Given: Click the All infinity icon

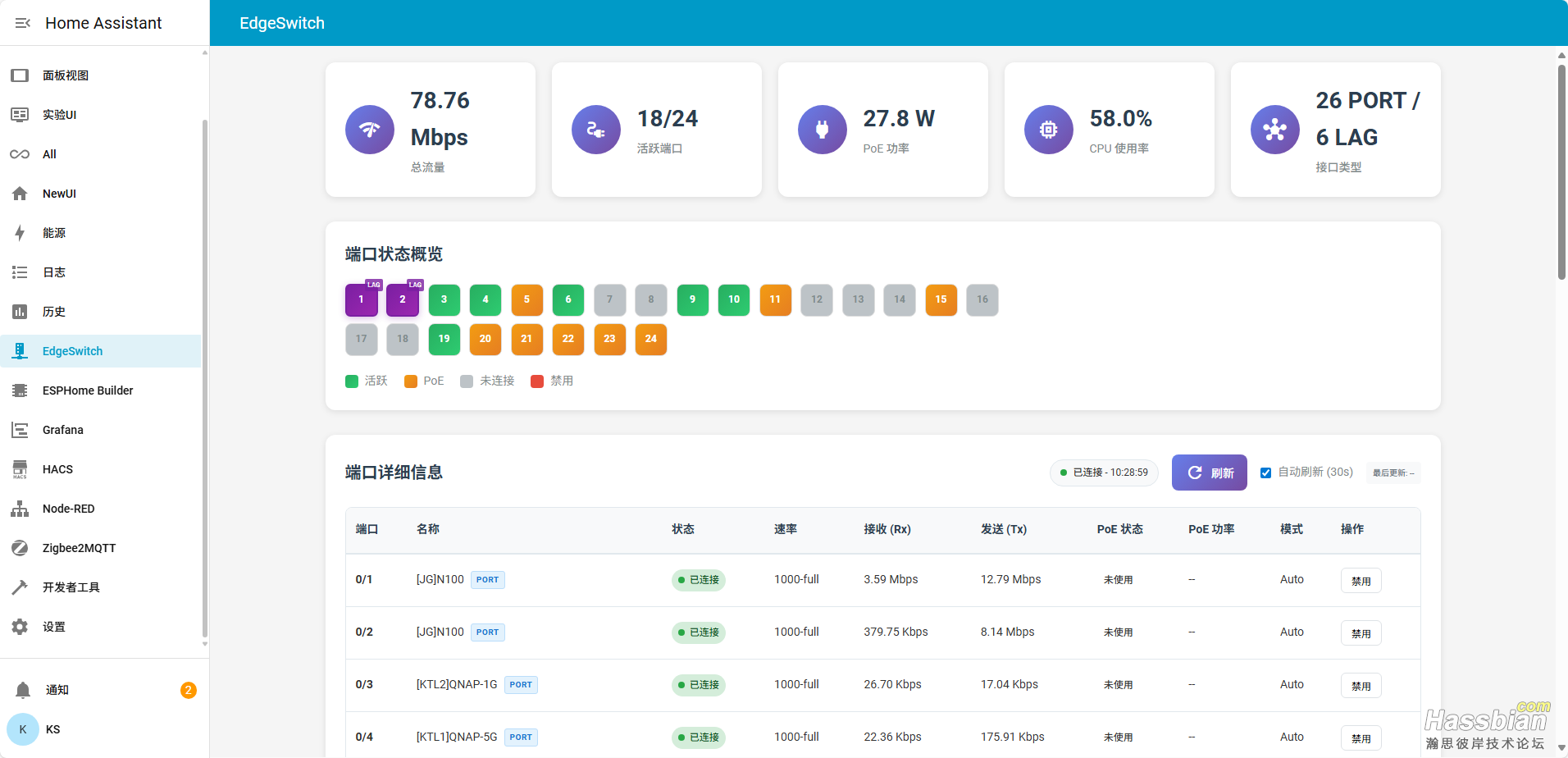Looking at the screenshot, I should (x=20, y=154).
